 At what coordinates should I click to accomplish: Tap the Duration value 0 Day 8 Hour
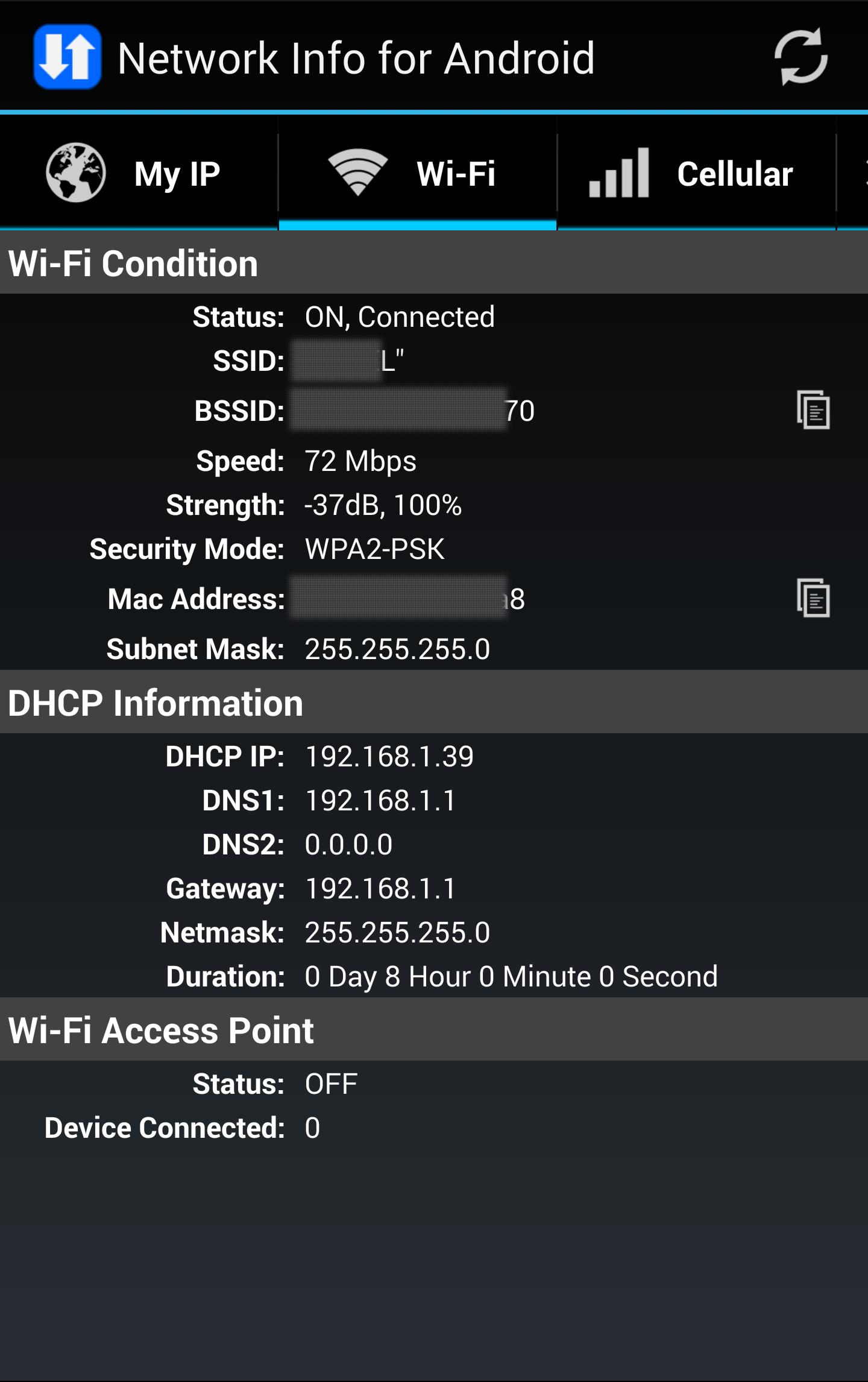pos(511,977)
